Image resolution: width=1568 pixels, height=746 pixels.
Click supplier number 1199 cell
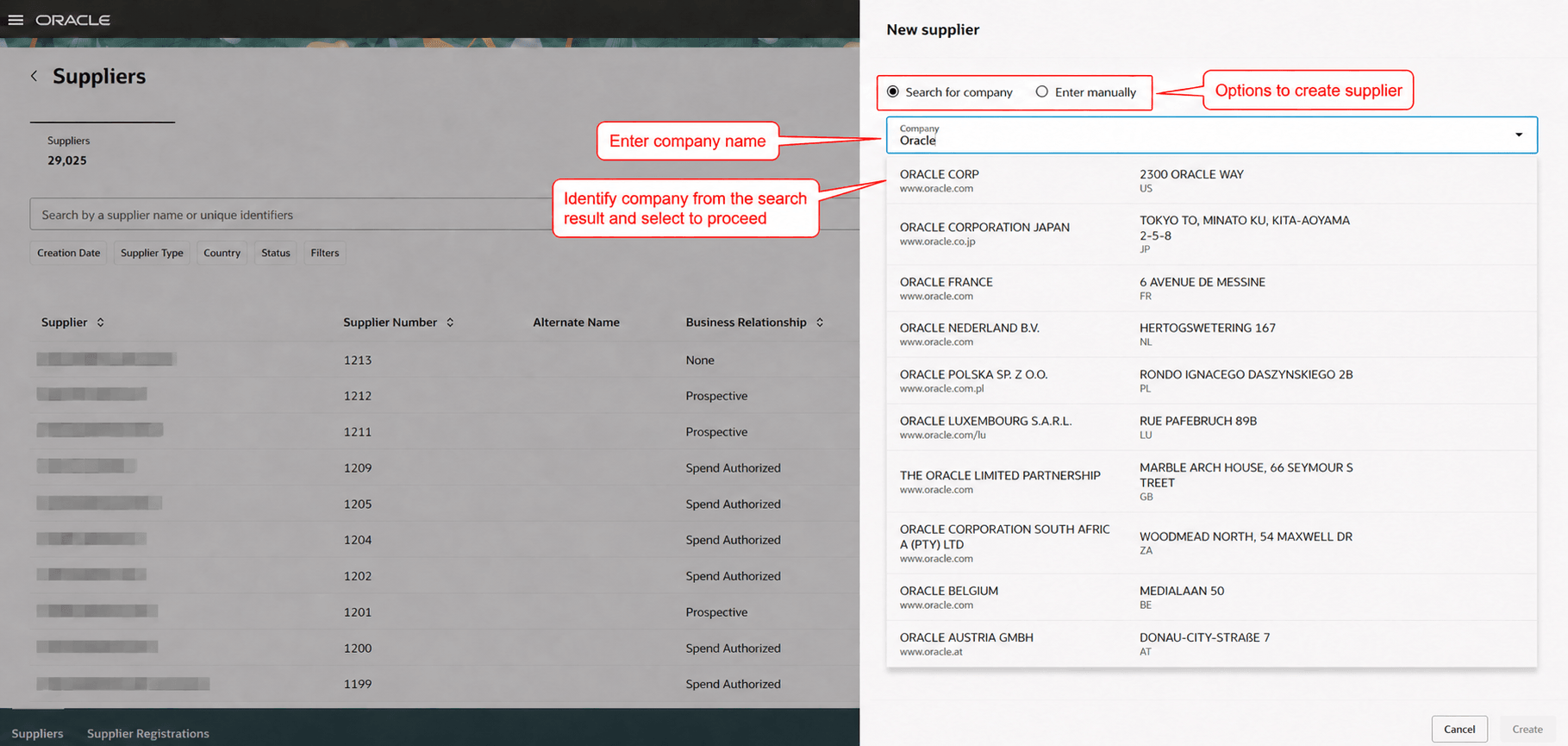358,684
